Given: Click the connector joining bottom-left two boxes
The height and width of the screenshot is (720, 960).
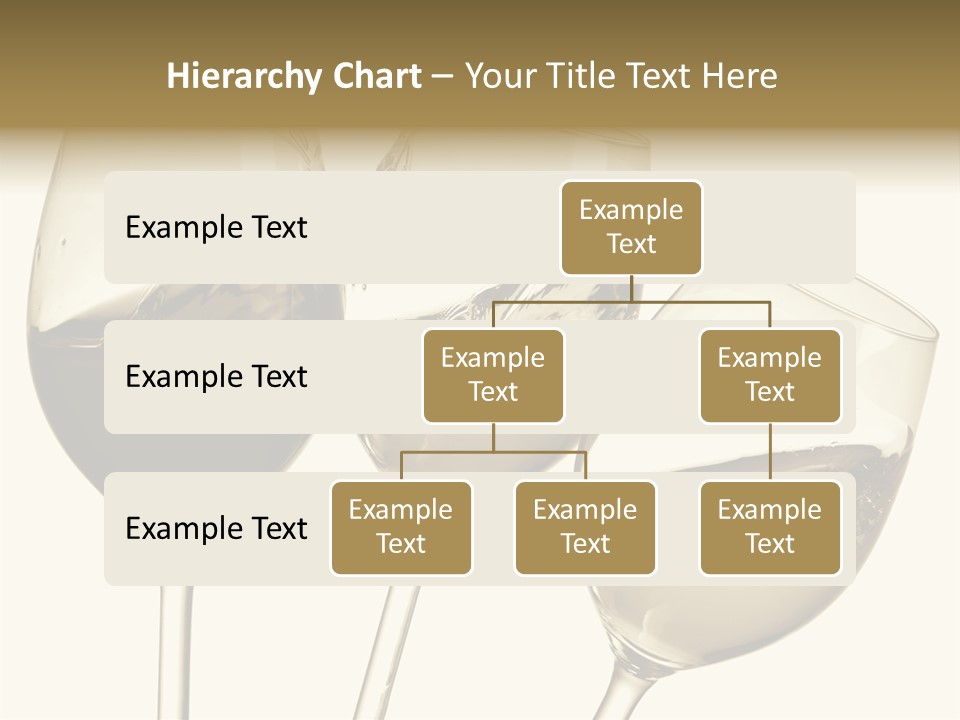Looking at the screenshot, I should [x=493, y=452].
